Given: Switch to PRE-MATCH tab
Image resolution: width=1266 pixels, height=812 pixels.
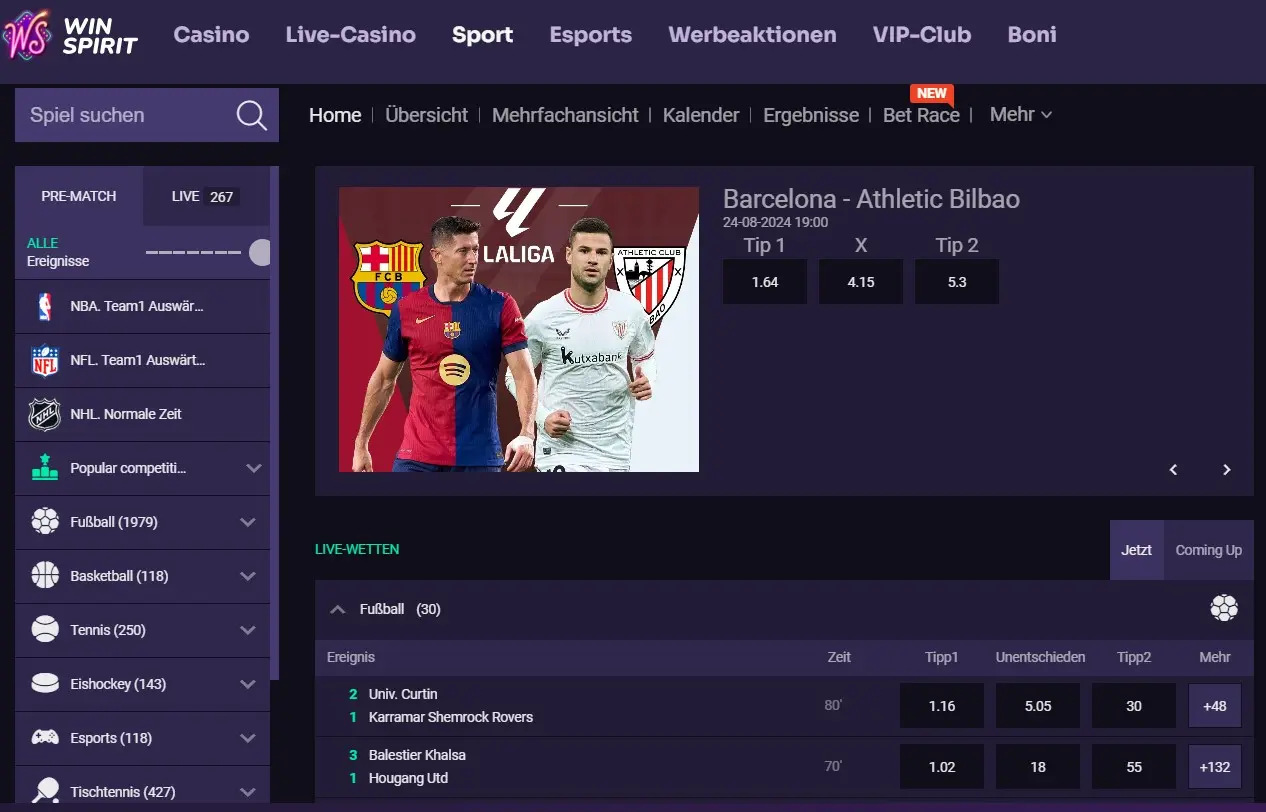Looking at the screenshot, I should click(x=79, y=196).
